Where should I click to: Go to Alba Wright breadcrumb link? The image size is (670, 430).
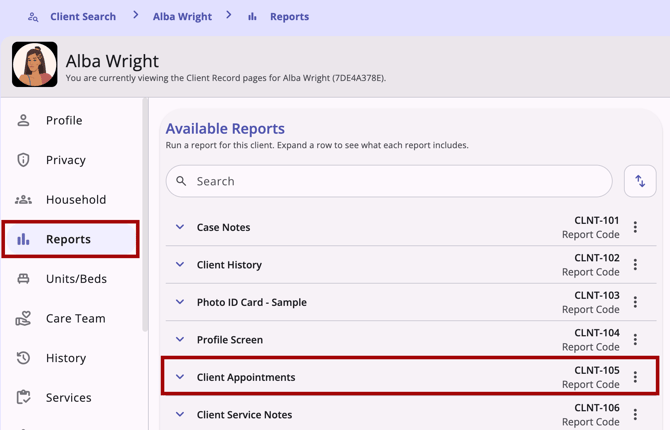tap(182, 17)
